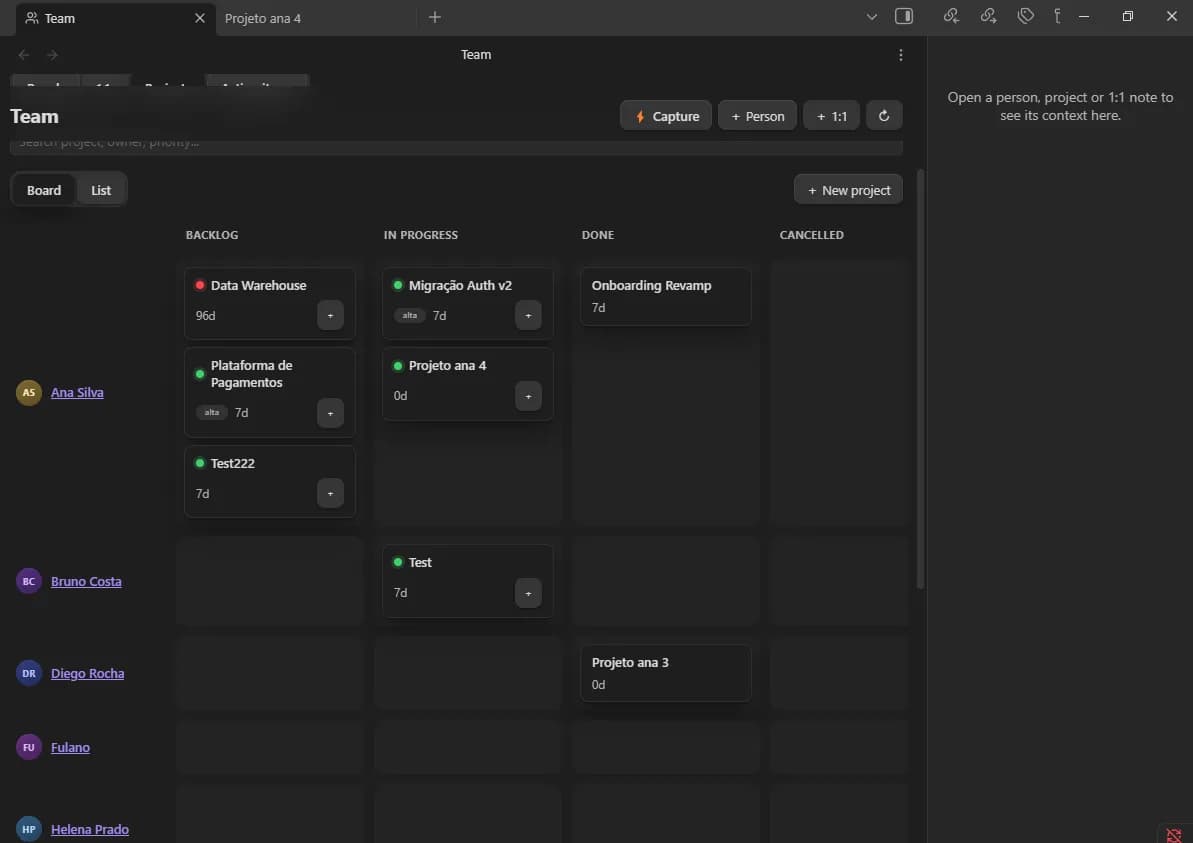This screenshot has width=1193, height=843.
Task: Close the Team tab
Action: (x=199, y=17)
